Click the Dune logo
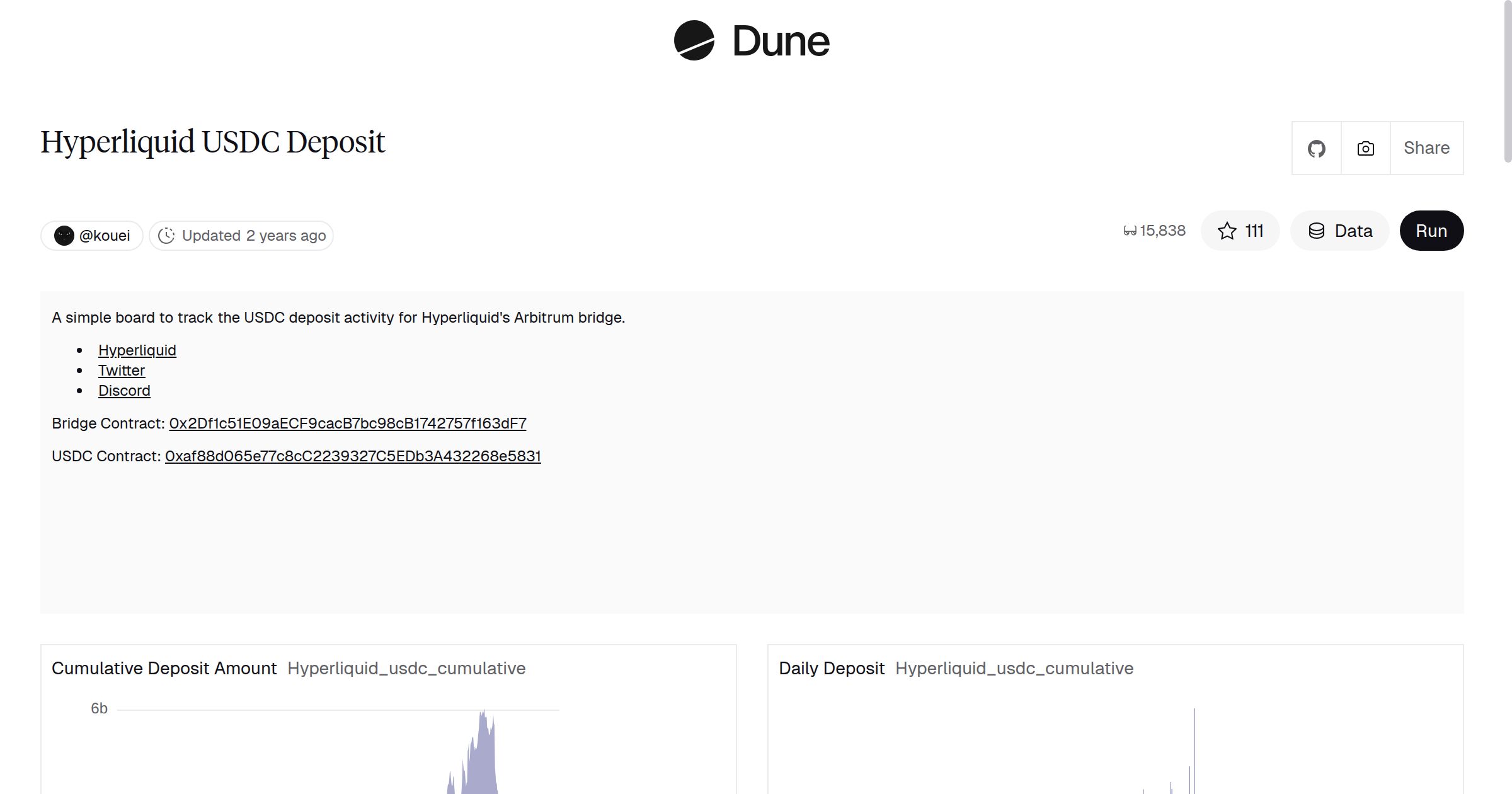Screen dimensions: 1512x794 tap(751, 41)
